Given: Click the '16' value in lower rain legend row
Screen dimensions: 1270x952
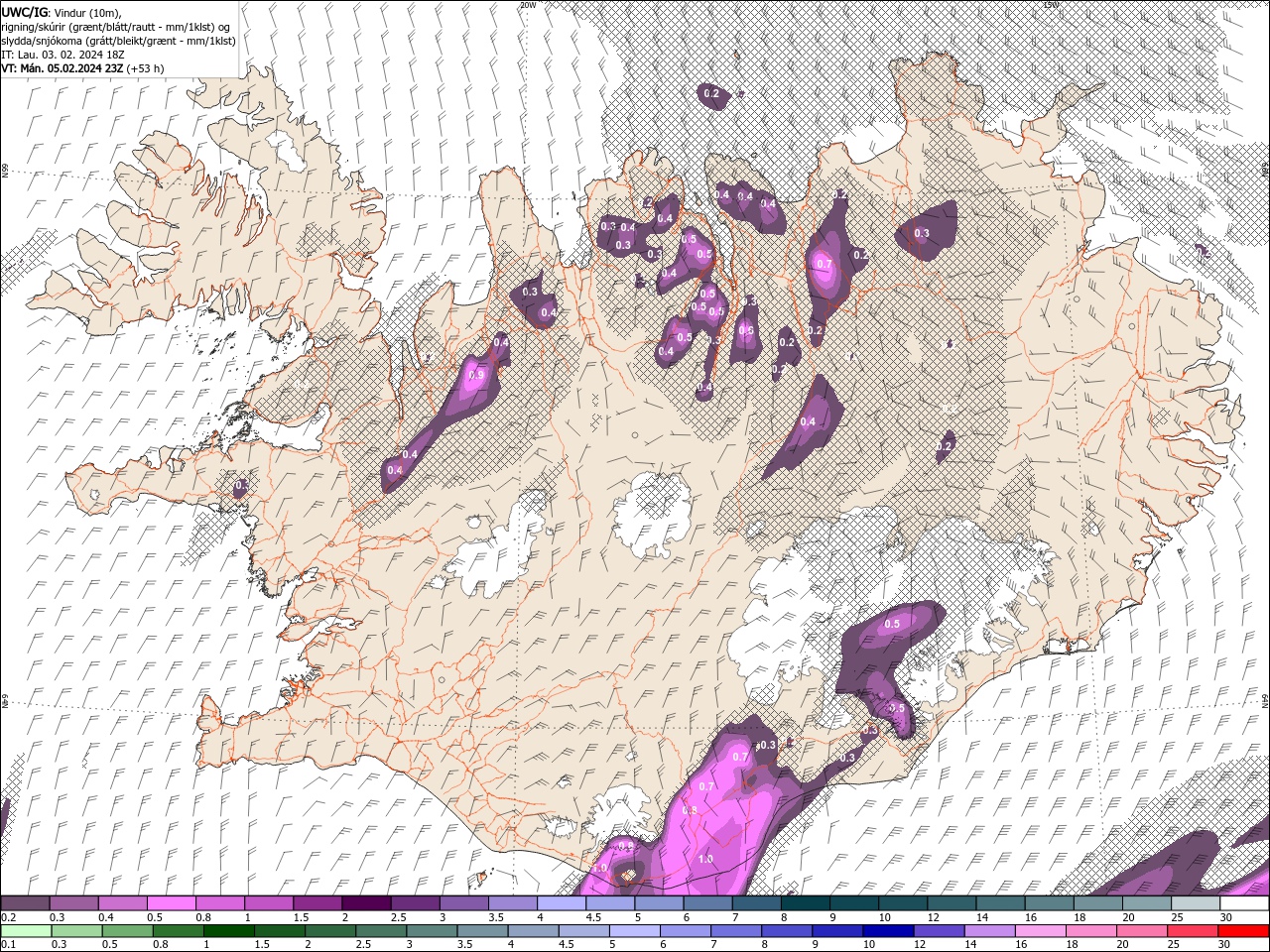Looking at the screenshot, I should click(x=1021, y=944).
